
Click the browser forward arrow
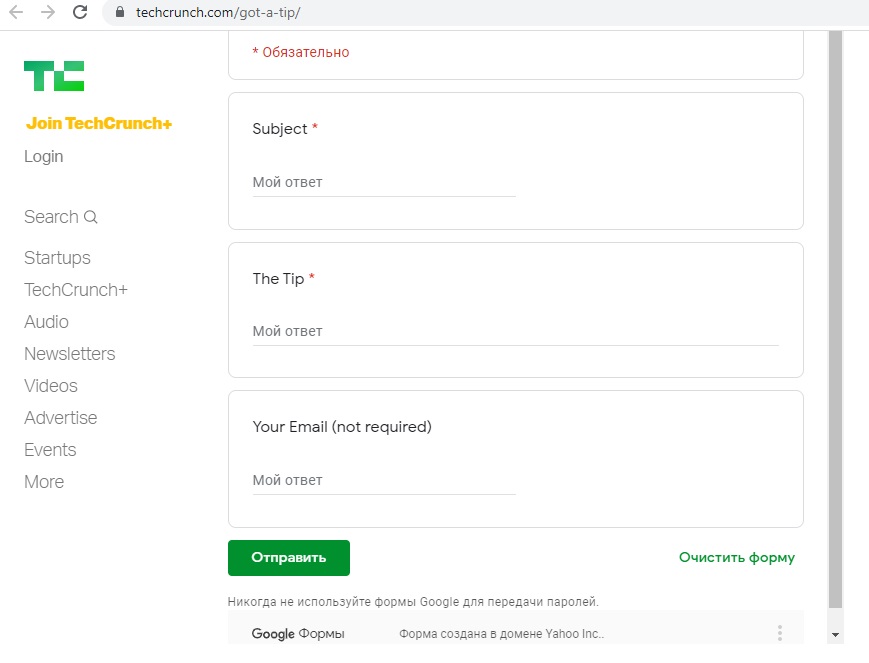pyautogui.click(x=48, y=12)
